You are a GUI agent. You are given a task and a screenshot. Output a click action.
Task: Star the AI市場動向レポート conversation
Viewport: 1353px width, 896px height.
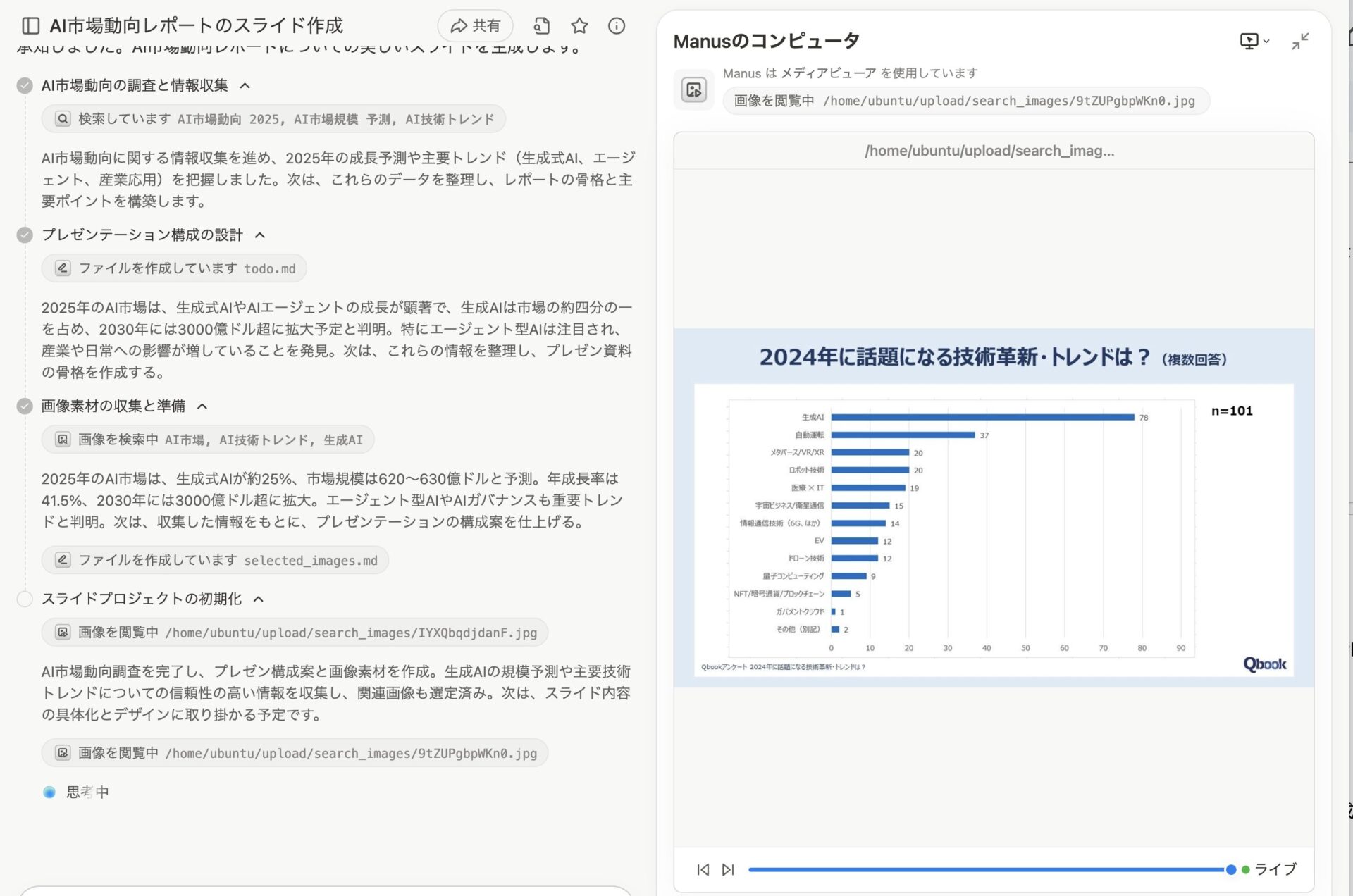[x=579, y=25]
